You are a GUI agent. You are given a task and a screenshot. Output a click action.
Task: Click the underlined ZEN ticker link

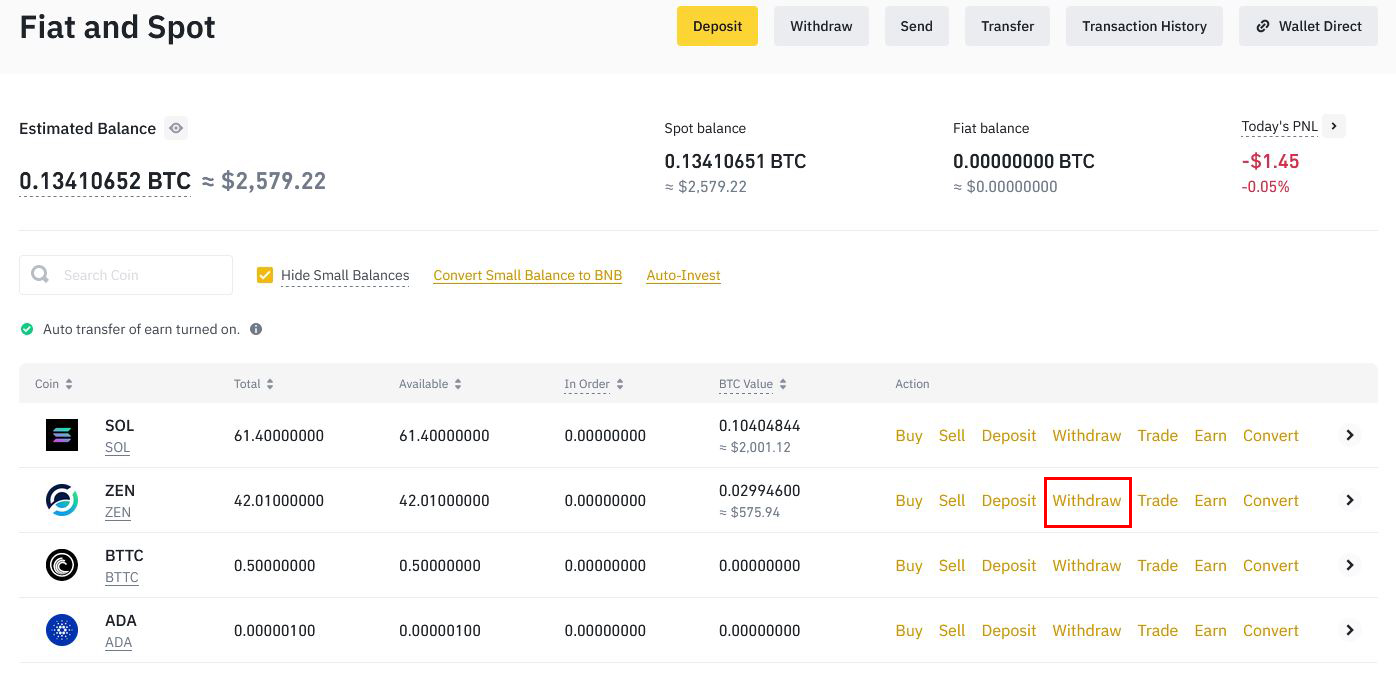tap(118, 512)
